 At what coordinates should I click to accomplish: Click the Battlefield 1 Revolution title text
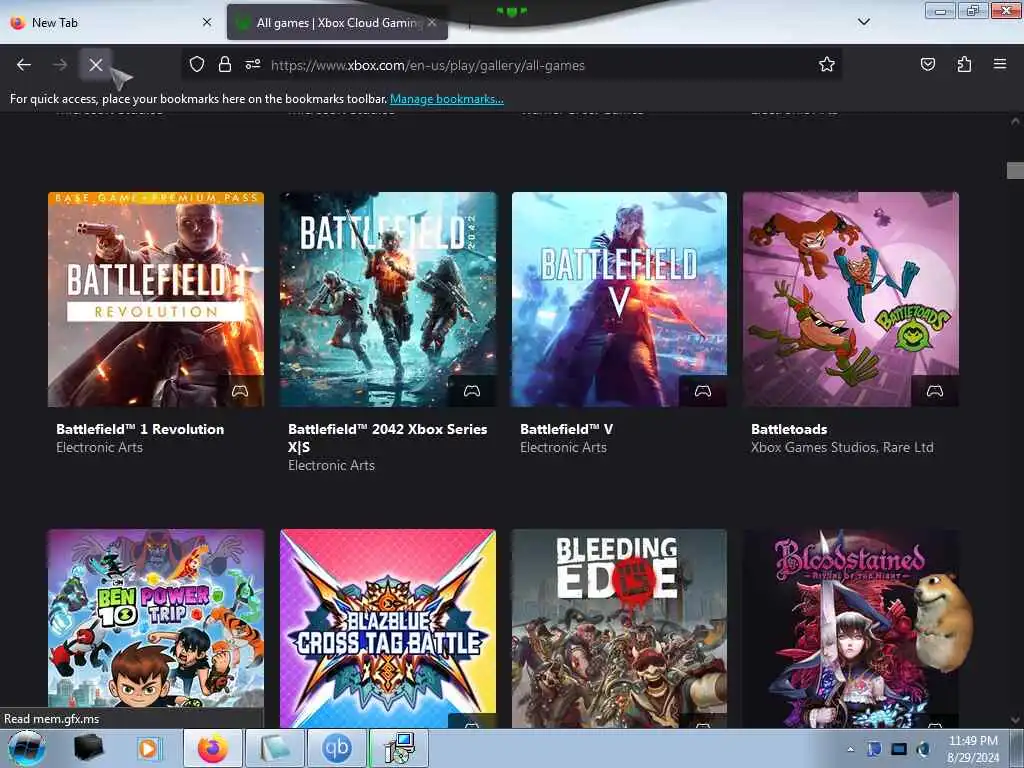(140, 429)
